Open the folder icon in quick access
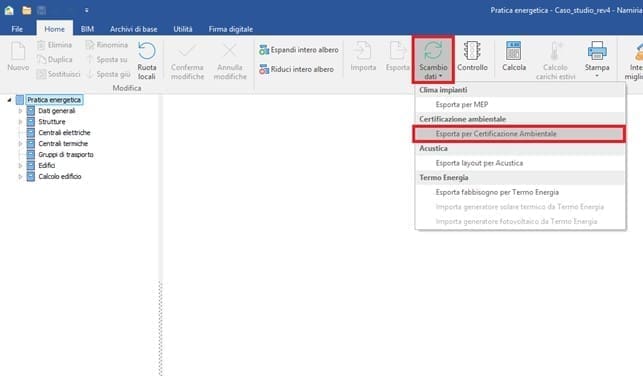Image resolution: width=643 pixels, height=376 pixels. [x=27, y=10]
